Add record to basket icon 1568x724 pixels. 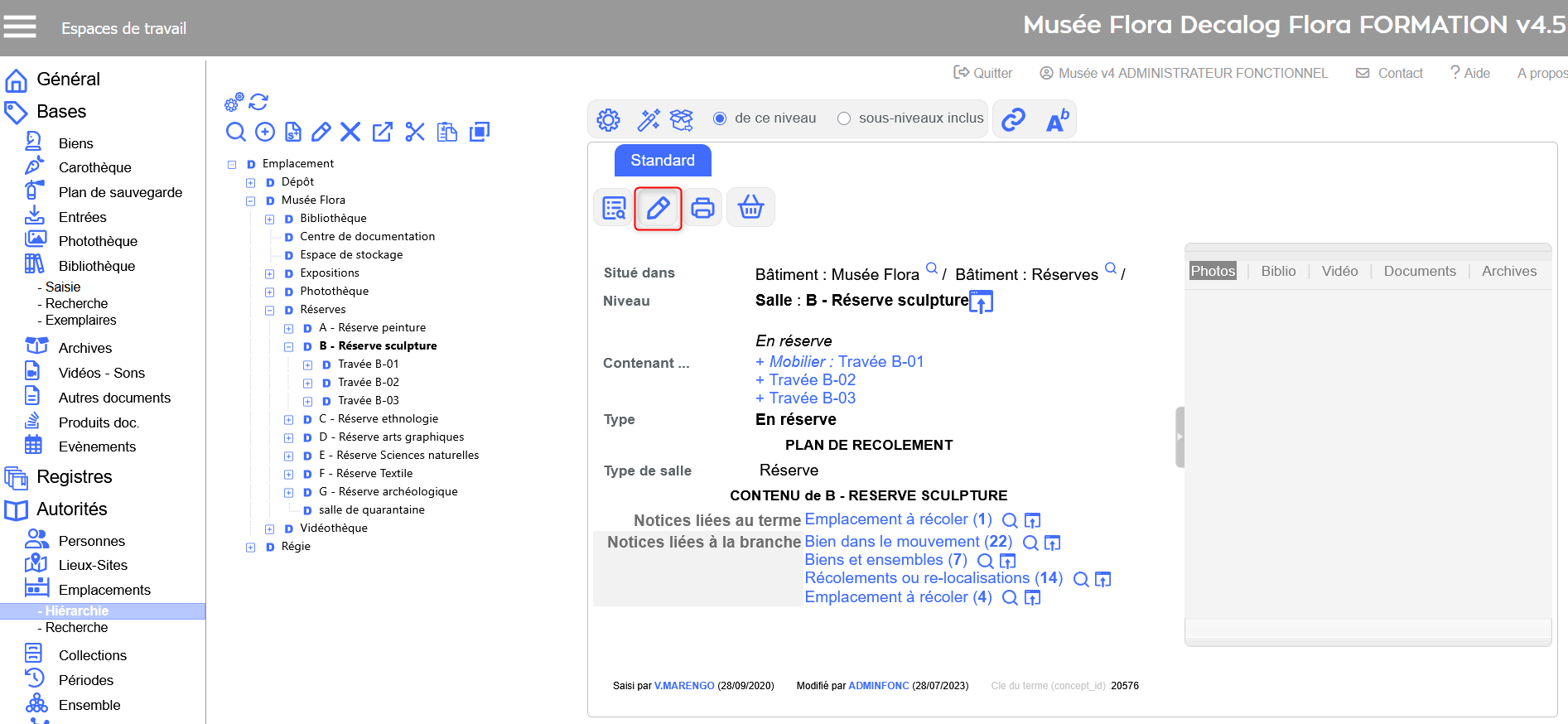pos(750,207)
